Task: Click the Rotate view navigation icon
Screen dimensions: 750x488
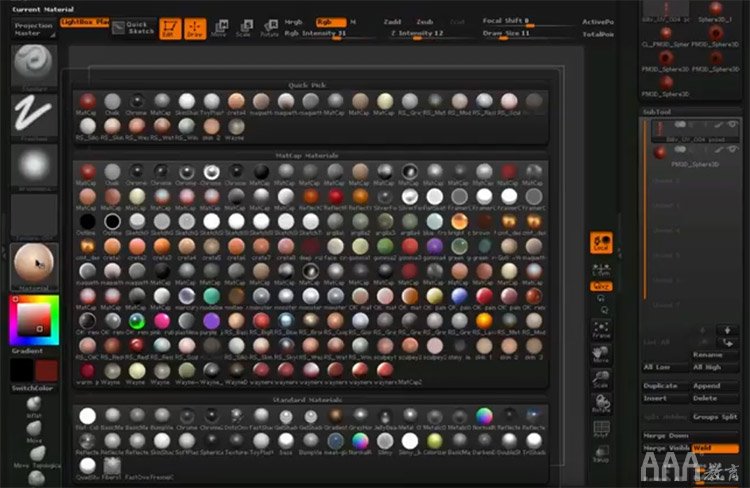Action: (x=601, y=403)
